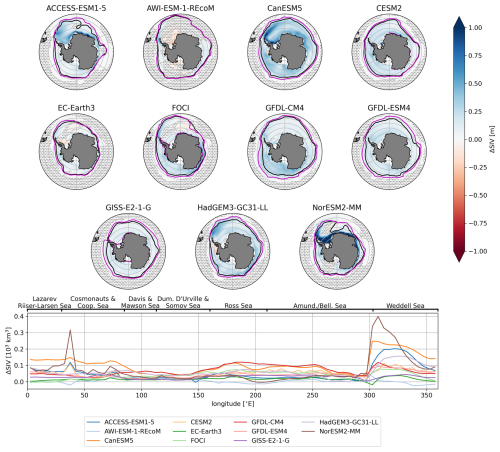
Task: Click colorbar tick label −1.00
Action: [x=478, y=251]
